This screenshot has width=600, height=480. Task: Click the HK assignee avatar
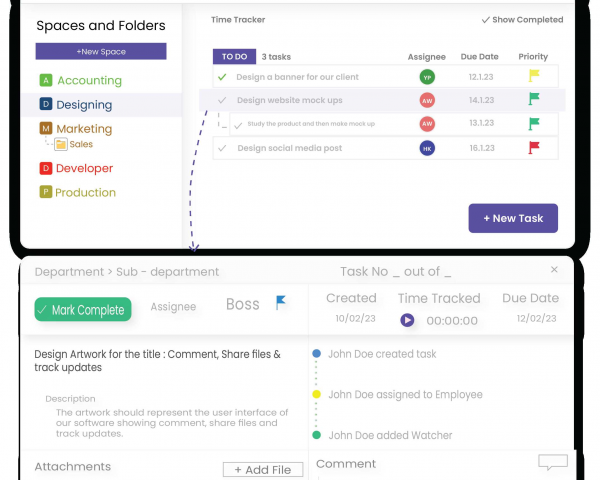click(427, 148)
